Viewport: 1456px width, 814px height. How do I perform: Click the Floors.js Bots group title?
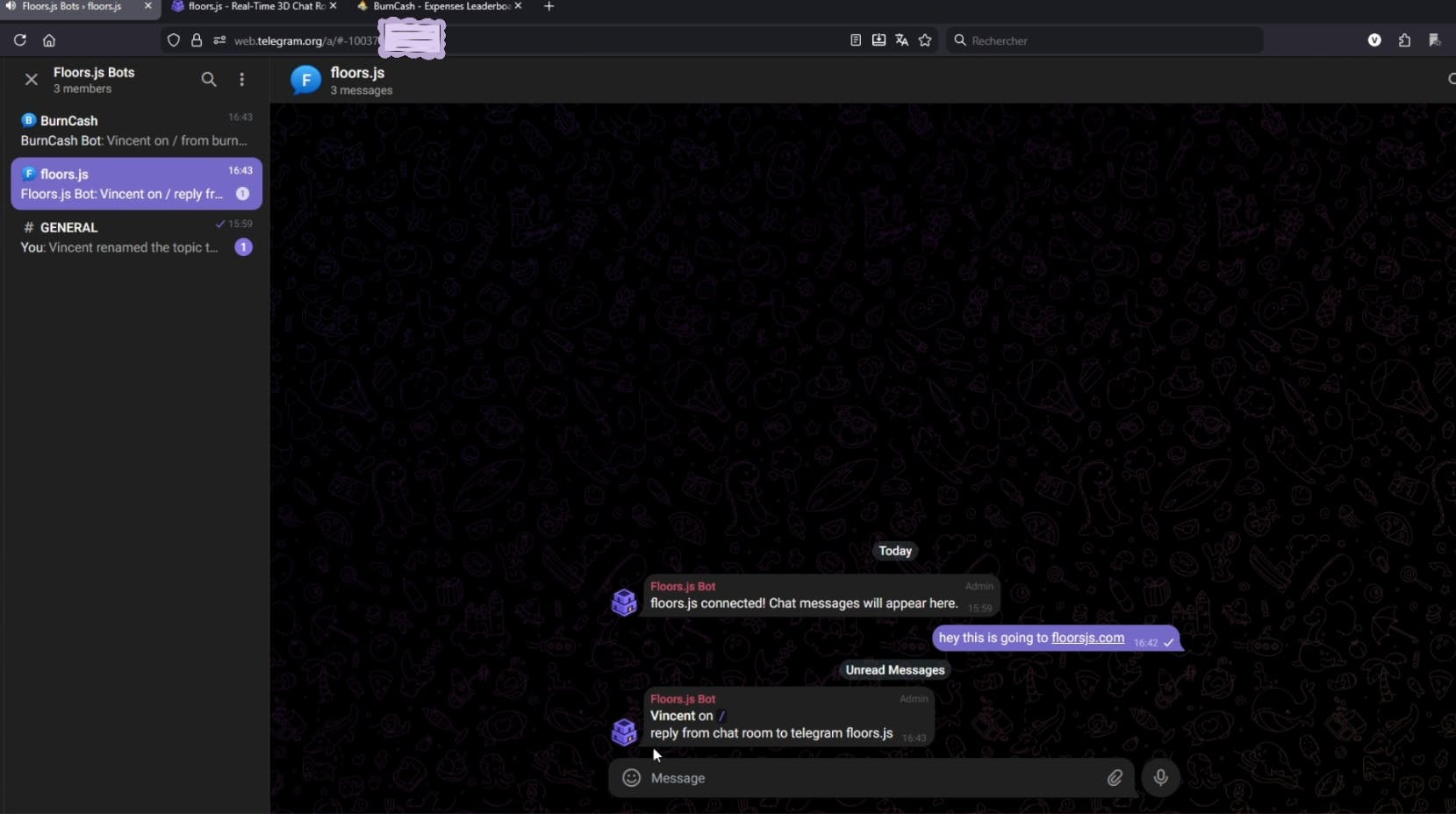point(94,72)
